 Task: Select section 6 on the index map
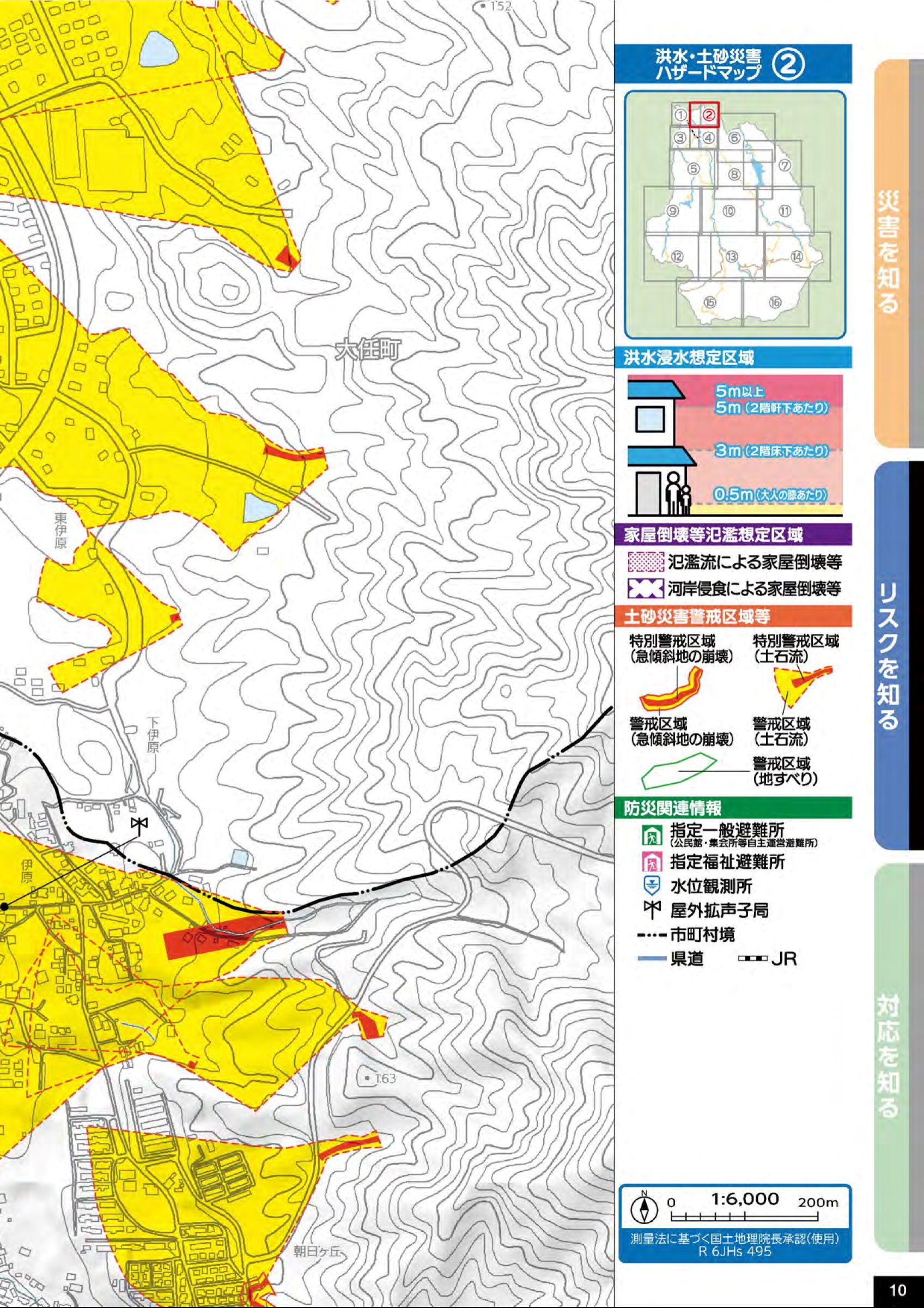click(734, 137)
